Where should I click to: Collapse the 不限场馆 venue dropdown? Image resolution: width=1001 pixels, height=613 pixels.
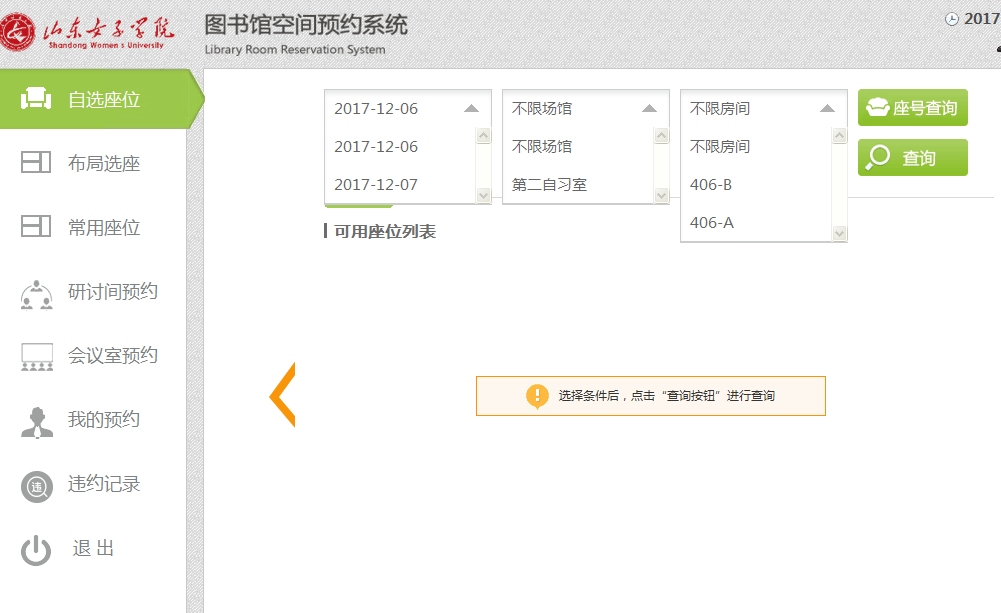649,108
